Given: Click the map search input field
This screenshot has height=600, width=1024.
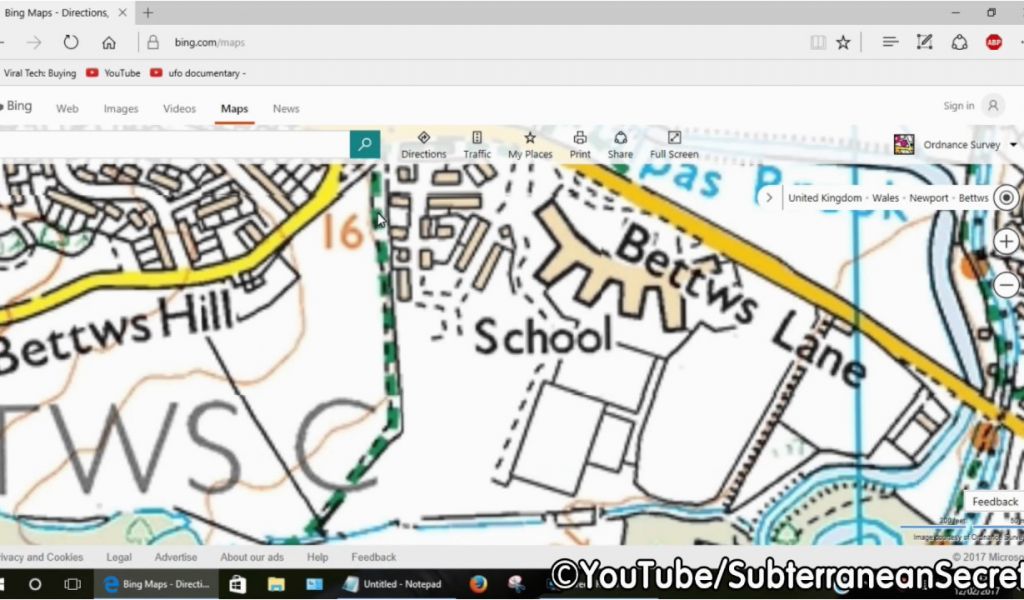Looking at the screenshot, I should [174, 144].
